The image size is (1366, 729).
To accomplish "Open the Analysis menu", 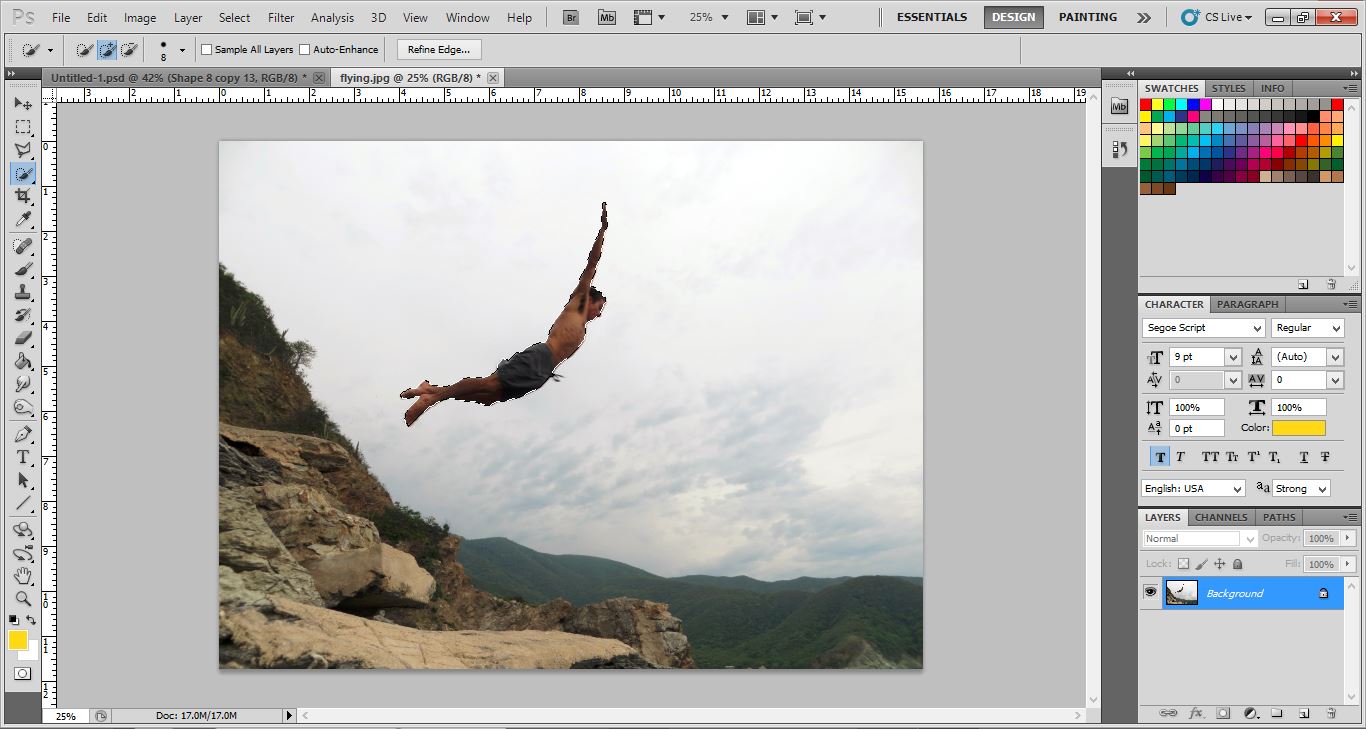I will coord(332,17).
